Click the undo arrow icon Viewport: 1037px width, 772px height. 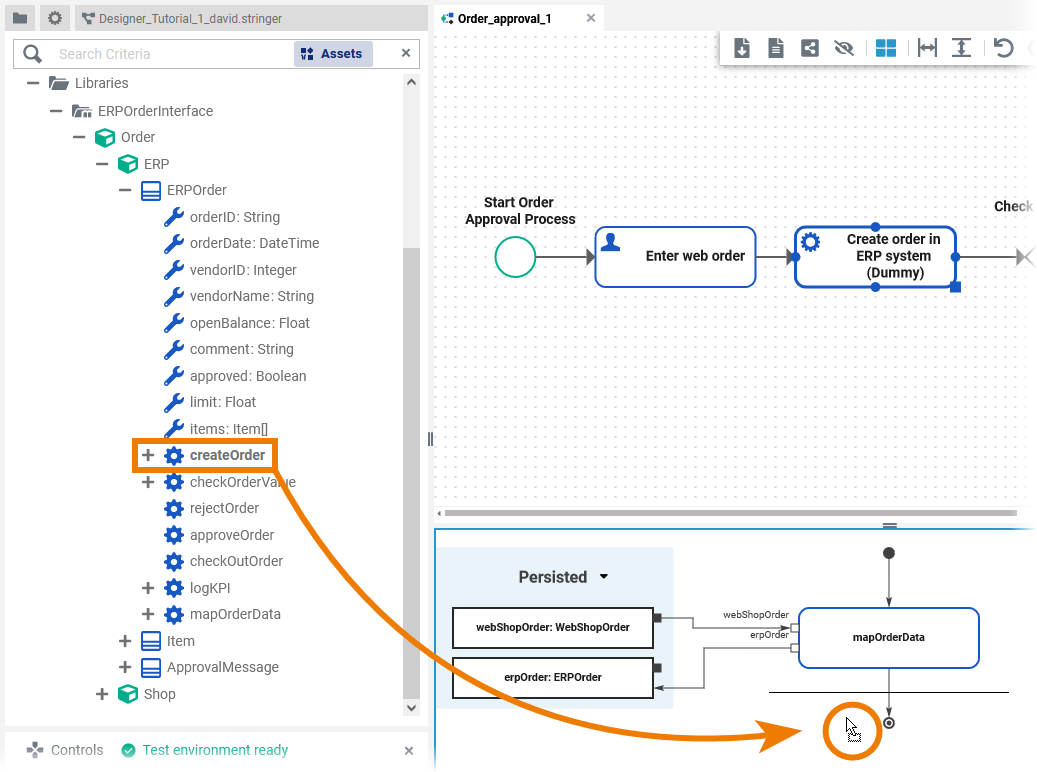pyautogui.click(x=1003, y=48)
